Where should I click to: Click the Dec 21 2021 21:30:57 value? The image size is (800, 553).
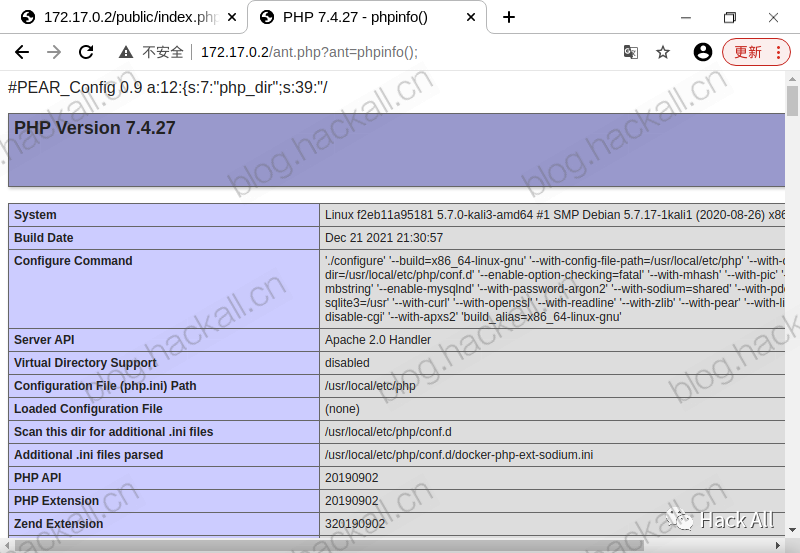pyautogui.click(x=384, y=238)
